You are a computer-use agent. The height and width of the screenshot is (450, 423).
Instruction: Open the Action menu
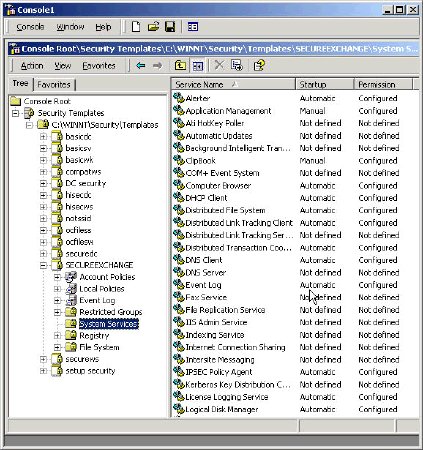[32, 66]
